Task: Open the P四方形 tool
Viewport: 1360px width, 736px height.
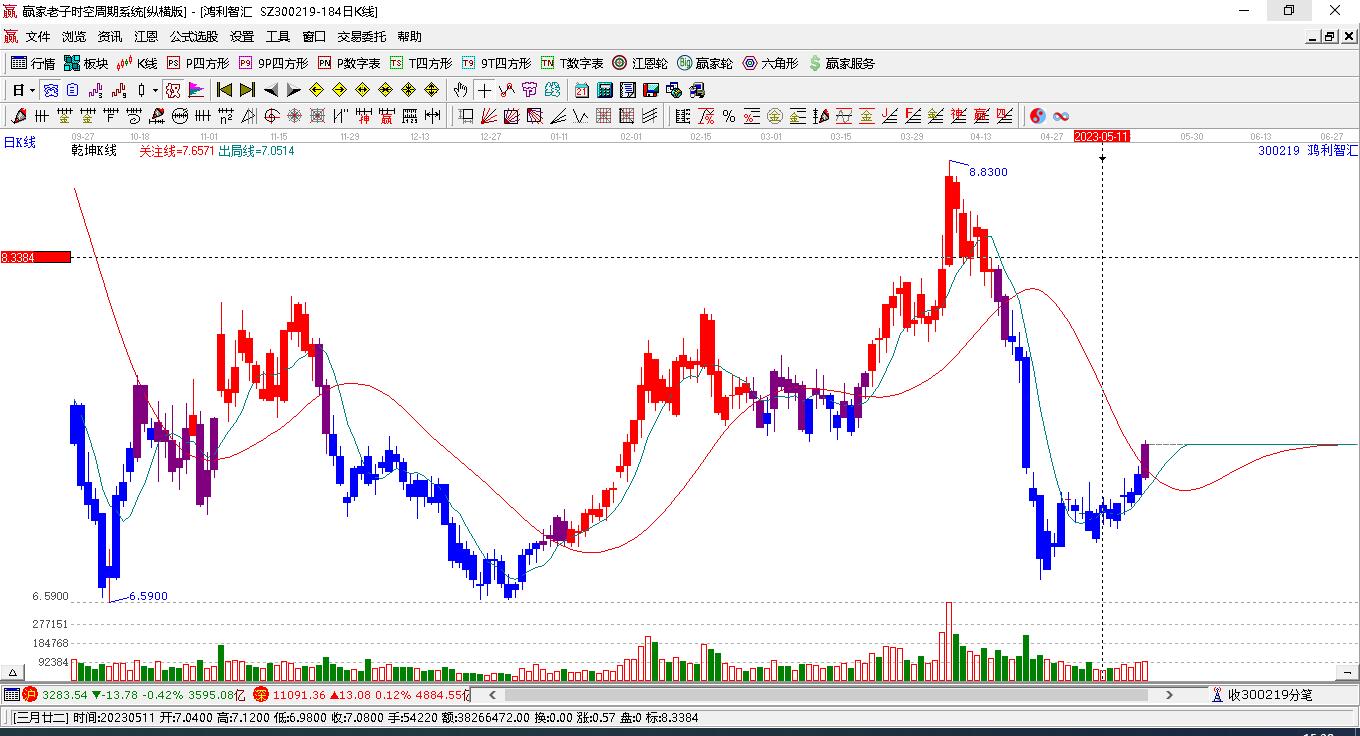Action: click(197, 63)
